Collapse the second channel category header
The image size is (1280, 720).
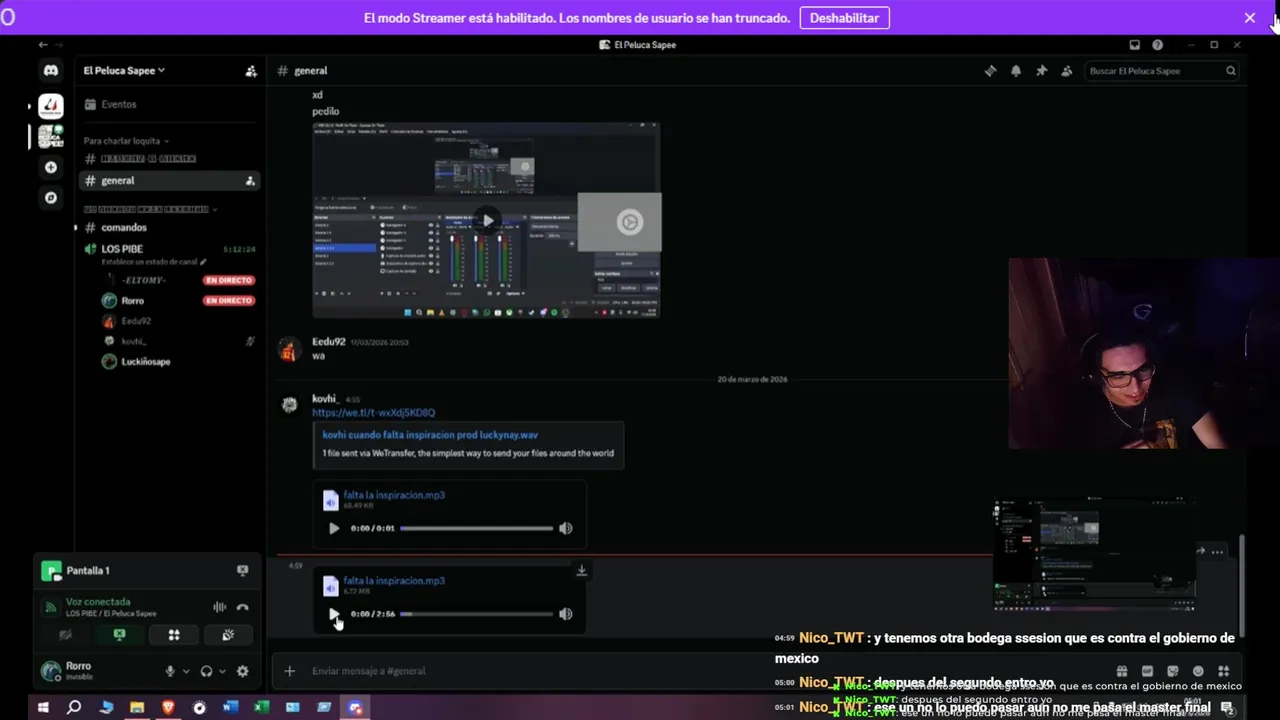[x=150, y=210]
